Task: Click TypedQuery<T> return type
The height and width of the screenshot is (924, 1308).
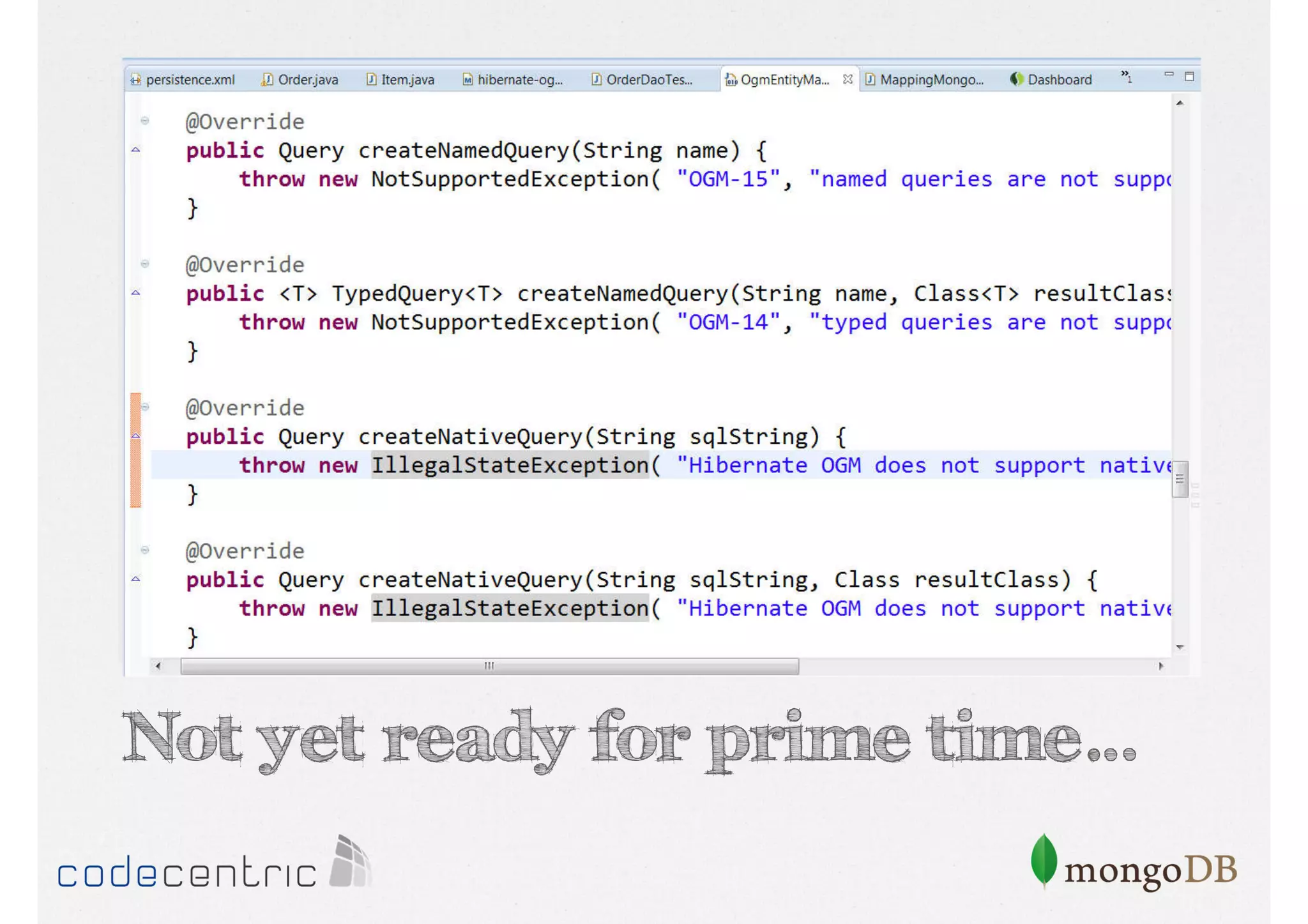Action: pos(417,293)
